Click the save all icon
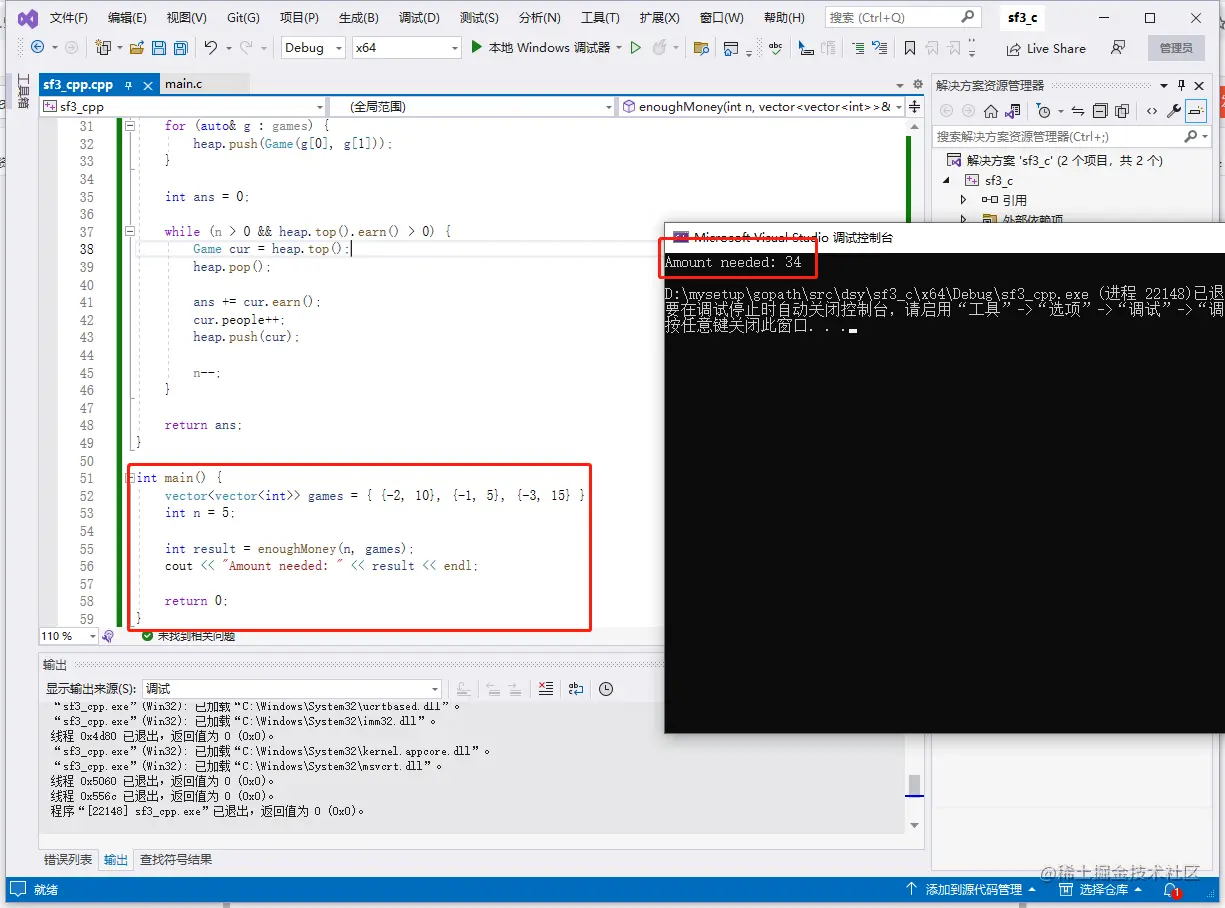 [181, 47]
